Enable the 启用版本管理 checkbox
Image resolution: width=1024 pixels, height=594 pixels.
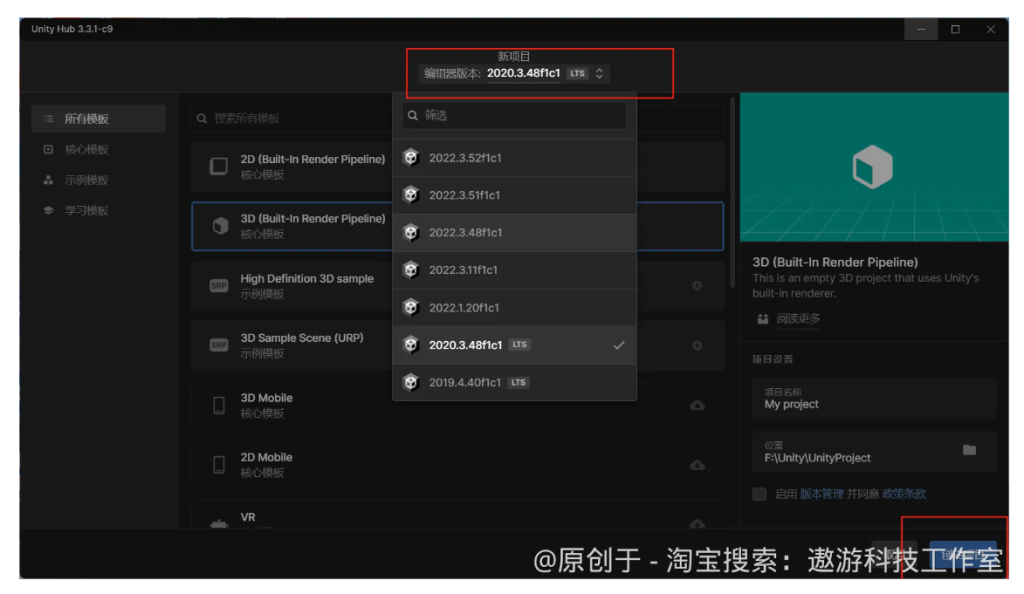coord(759,493)
